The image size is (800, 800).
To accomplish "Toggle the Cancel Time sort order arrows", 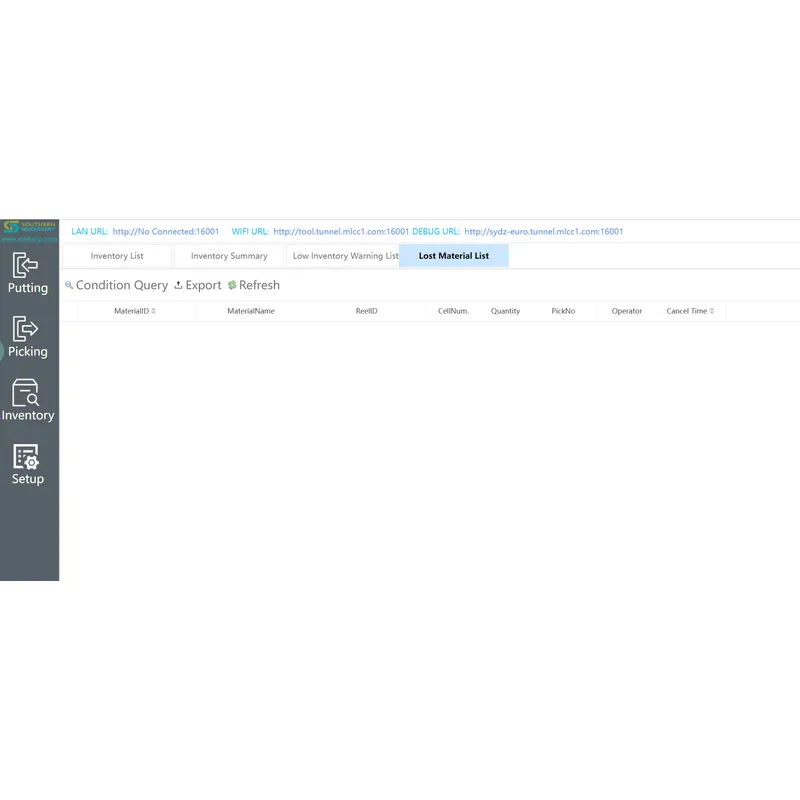I will (x=713, y=311).
